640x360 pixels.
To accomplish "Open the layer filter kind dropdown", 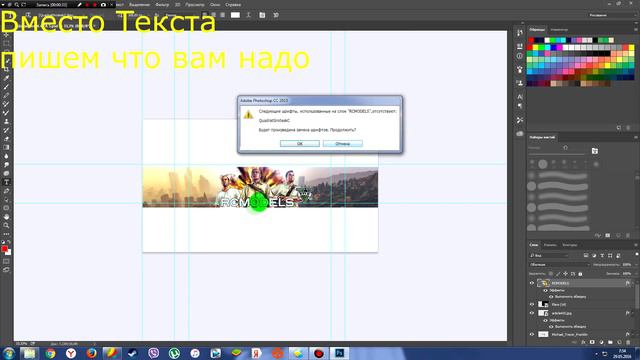I will coord(549,256).
